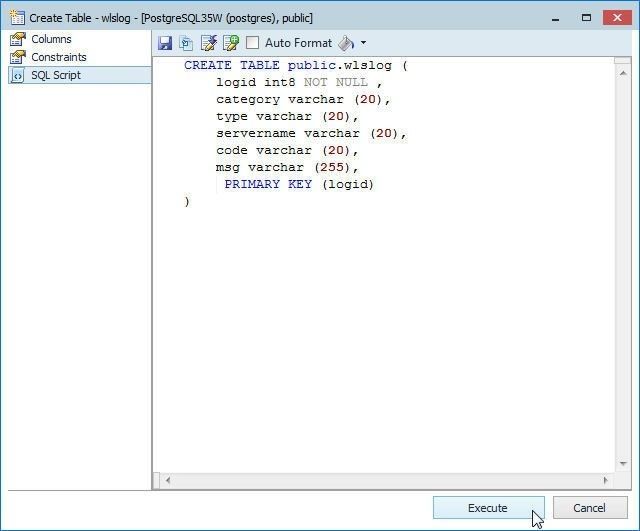The width and height of the screenshot is (640, 531).
Task: Click the 'CREATE TABLE public.wlslog (' line
Action: [x=296, y=65]
